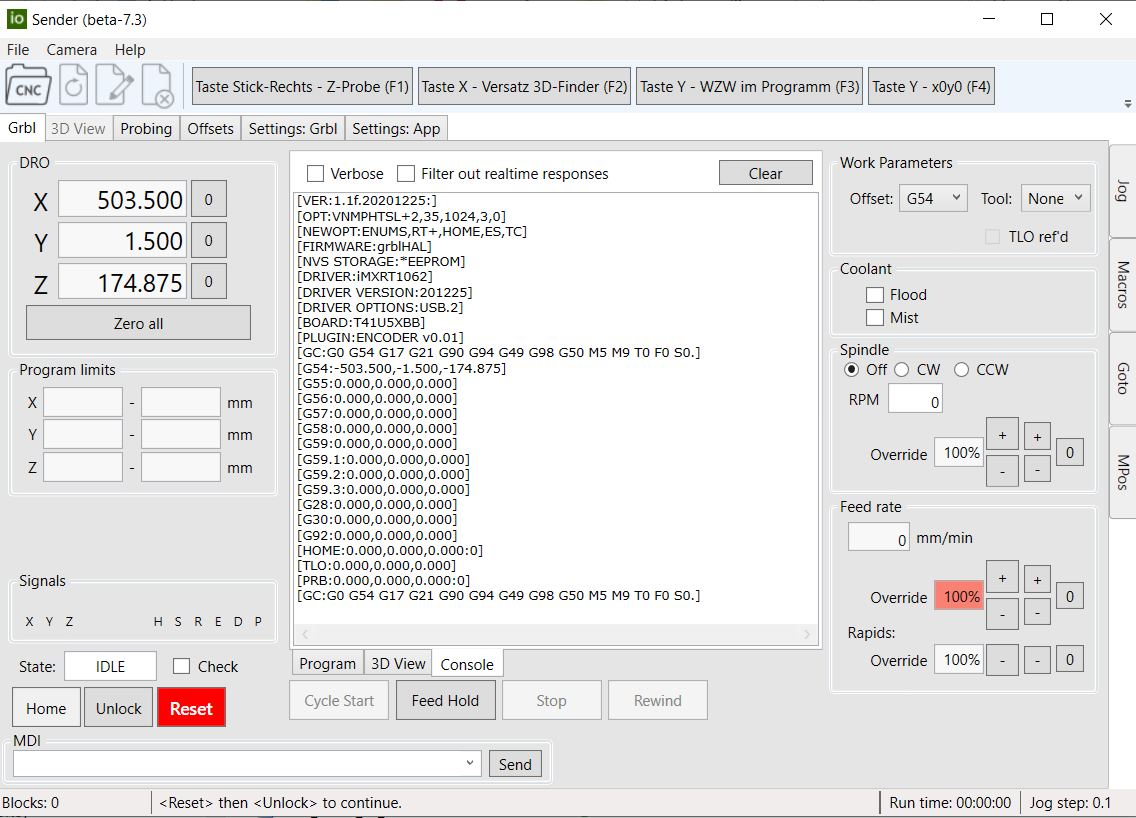The image size is (1136, 818).
Task: Open a CNC file with folder icon
Action: coord(28,86)
